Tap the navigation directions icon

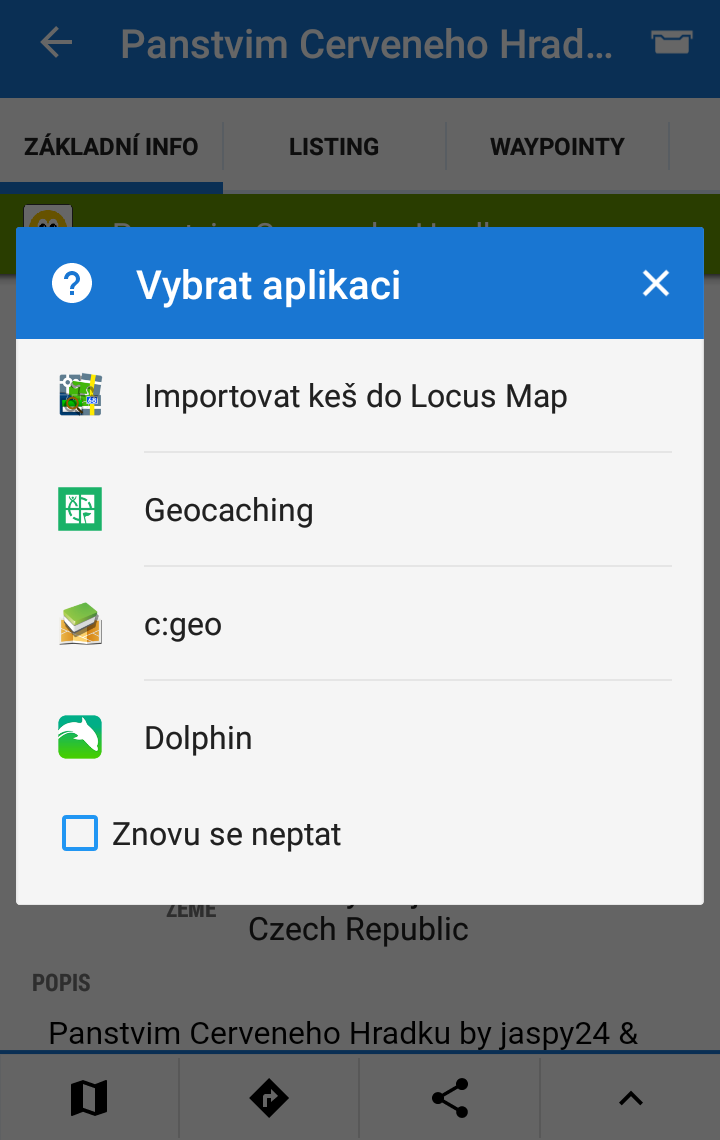coord(269,1098)
